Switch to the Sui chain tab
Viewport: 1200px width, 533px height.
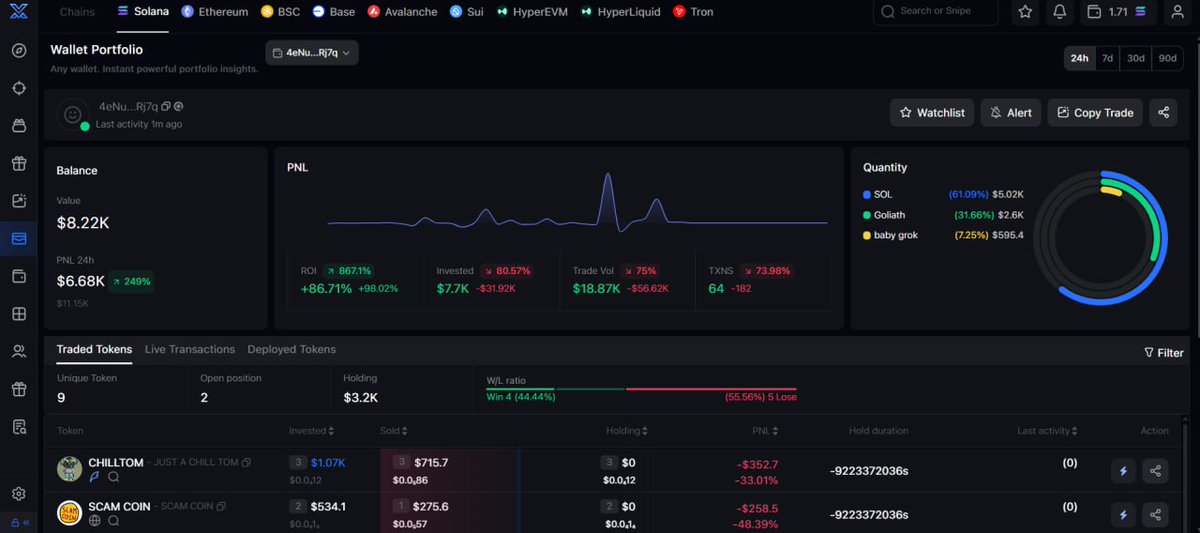[x=466, y=12]
